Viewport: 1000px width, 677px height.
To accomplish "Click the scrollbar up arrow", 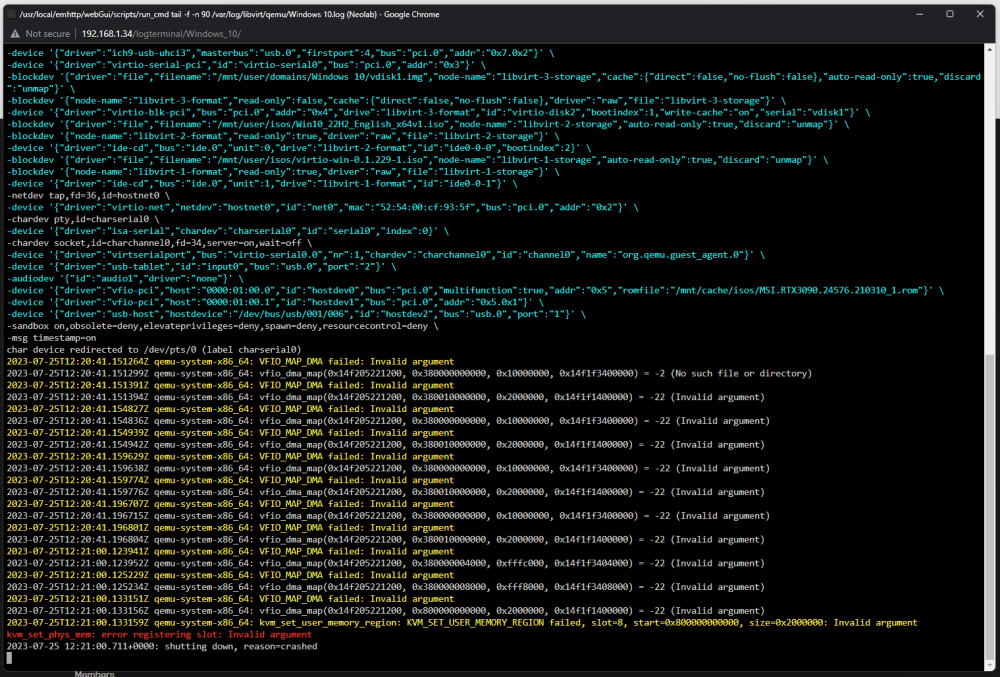I will tap(990, 50).
